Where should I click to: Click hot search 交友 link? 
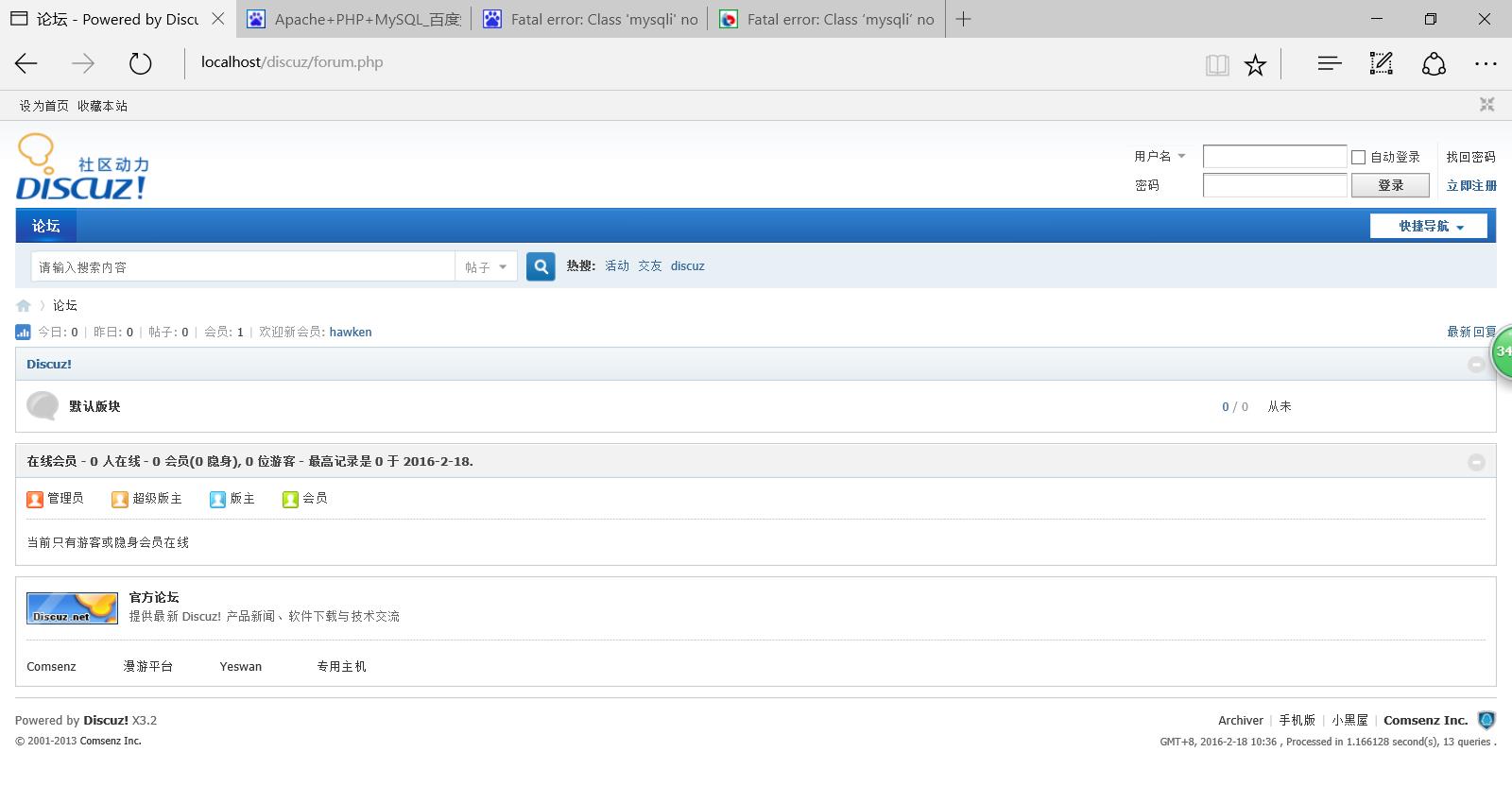pyautogui.click(x=650, y=265)
